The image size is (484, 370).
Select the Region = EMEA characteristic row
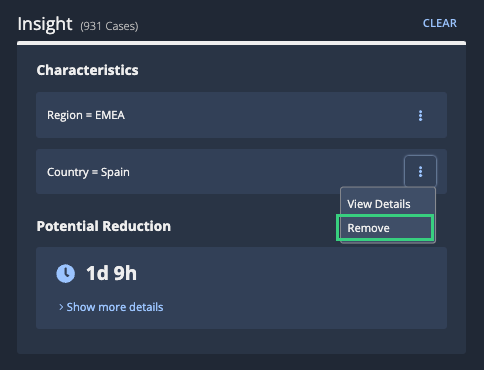click(x=241, y=115)
